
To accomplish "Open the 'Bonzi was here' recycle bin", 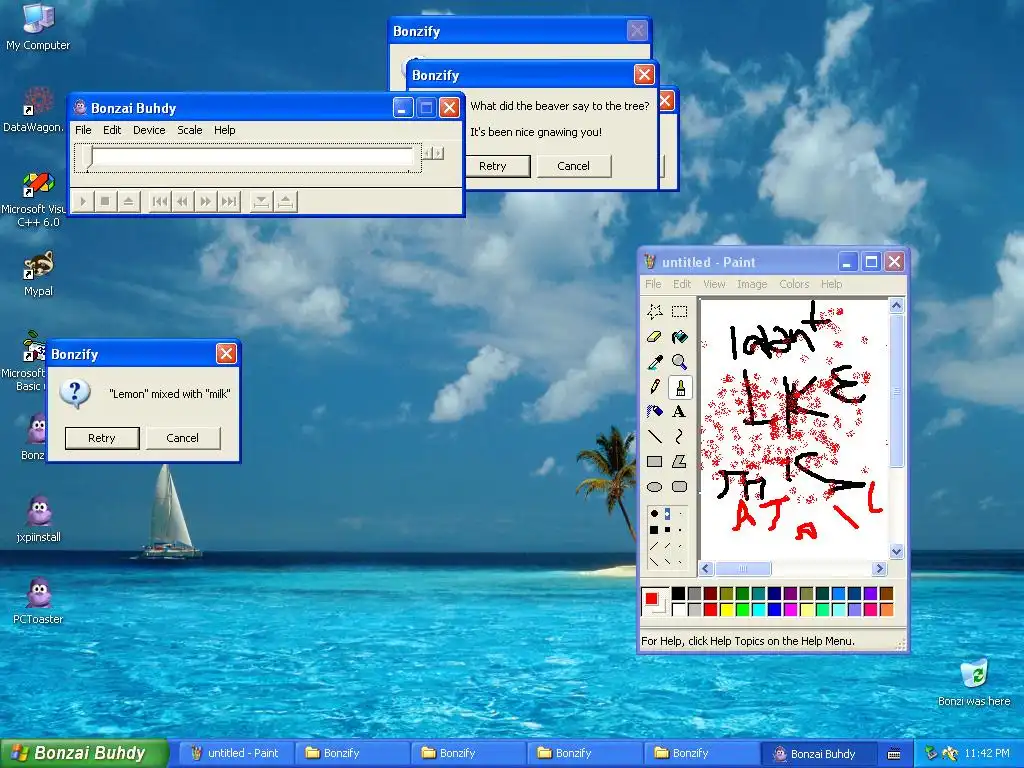I will pyautogui.click(x=974, y=682).
